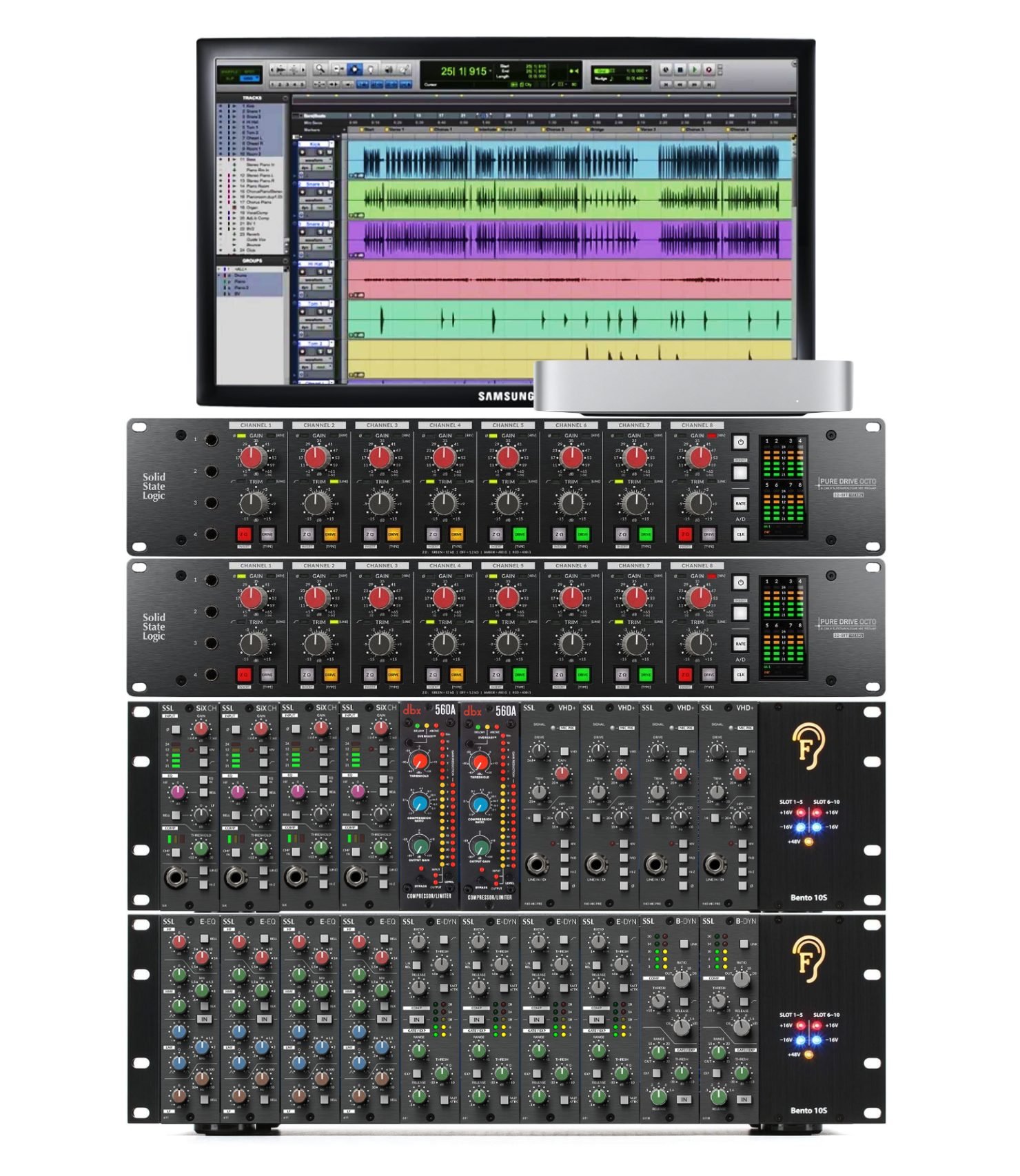Click the Chorus 1 marker in the Markers ruler
The height and width of the screenshot is (1176, 1020).
point(442,130)
